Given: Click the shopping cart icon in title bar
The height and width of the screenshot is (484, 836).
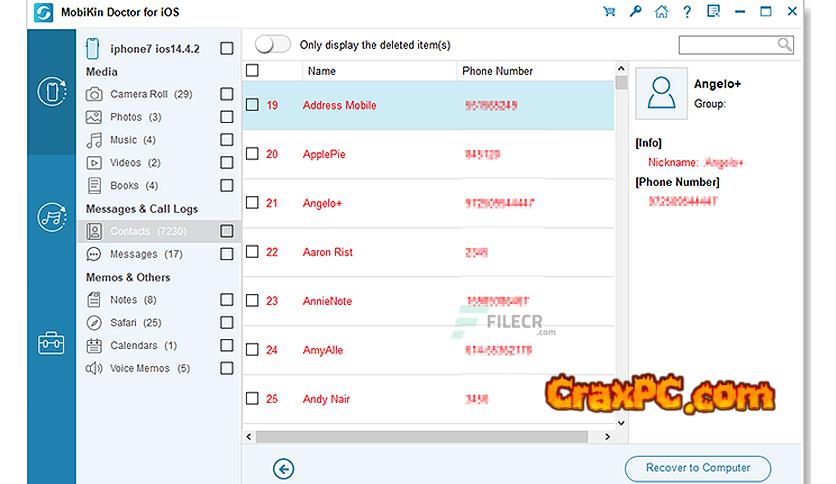Looking at the screenshot, I should [609, 12].
